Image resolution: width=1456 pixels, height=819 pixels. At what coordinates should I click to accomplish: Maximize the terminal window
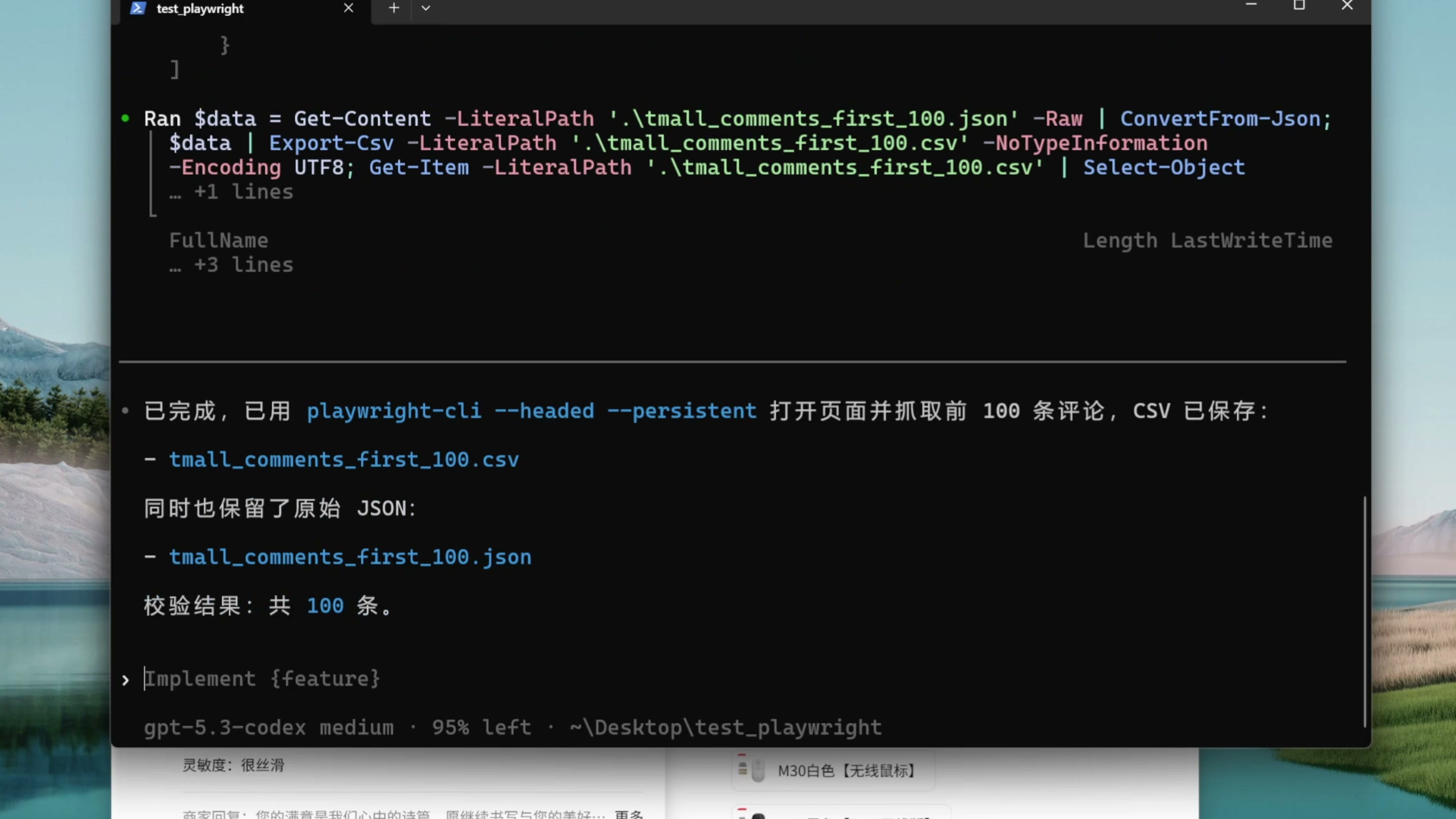[x=1299, y=5]
